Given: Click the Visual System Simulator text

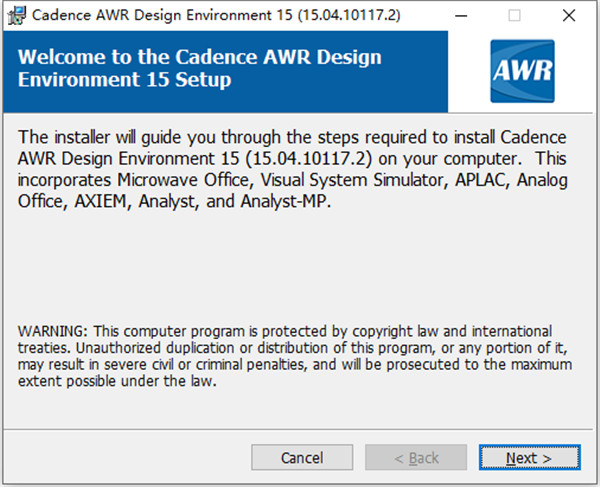Looking at the screenshot, I should tap(354, 180).
